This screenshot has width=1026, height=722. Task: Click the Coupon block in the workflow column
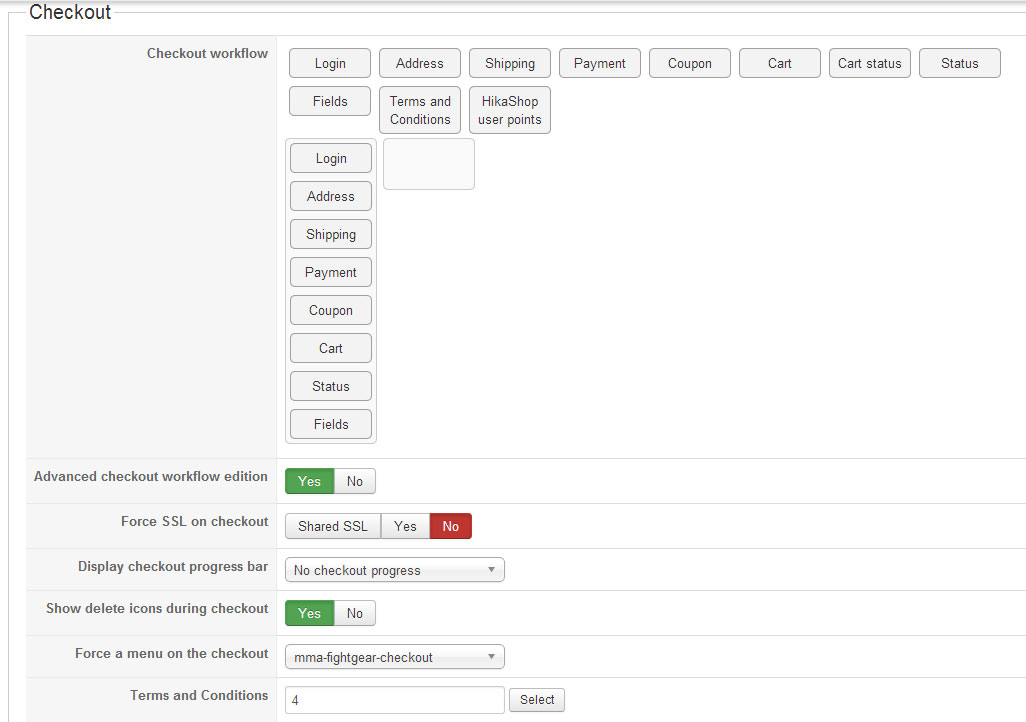(331, 310)
